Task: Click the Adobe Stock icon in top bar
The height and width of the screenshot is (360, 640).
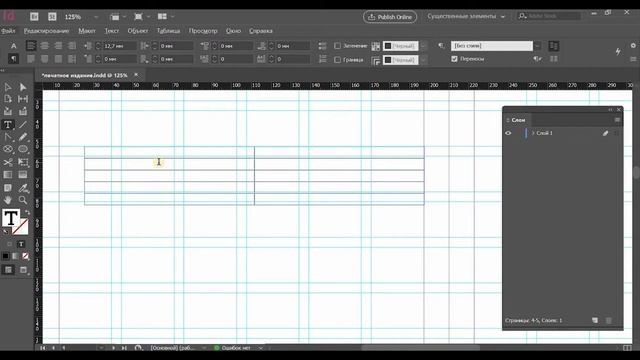Action: (52, 17)
